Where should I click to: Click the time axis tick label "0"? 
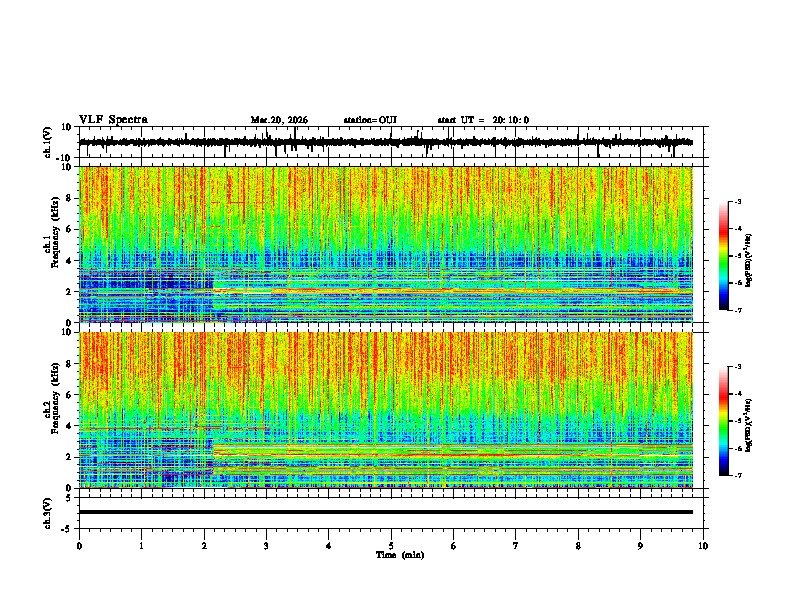(79, 546)
